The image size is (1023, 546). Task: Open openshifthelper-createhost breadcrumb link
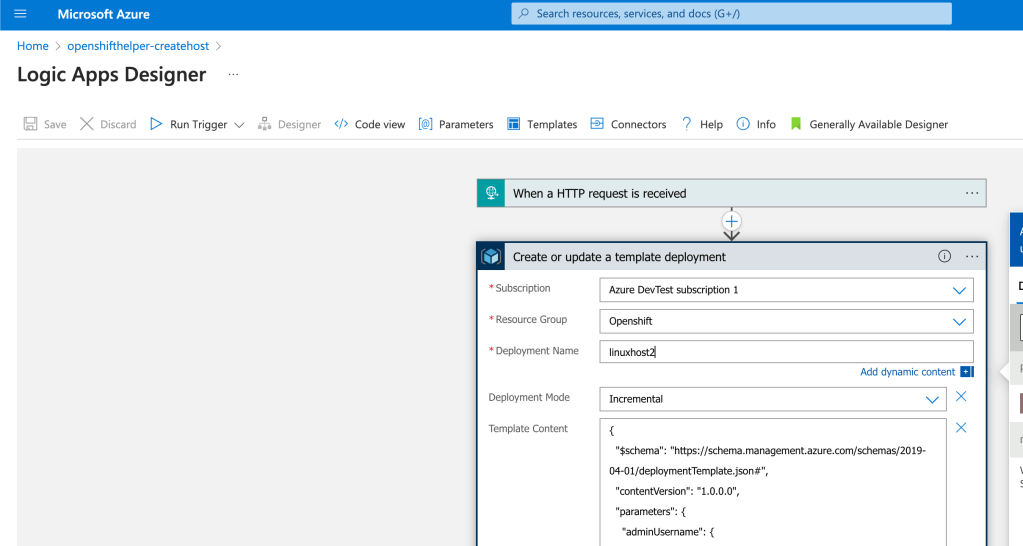tap(138, 46)
